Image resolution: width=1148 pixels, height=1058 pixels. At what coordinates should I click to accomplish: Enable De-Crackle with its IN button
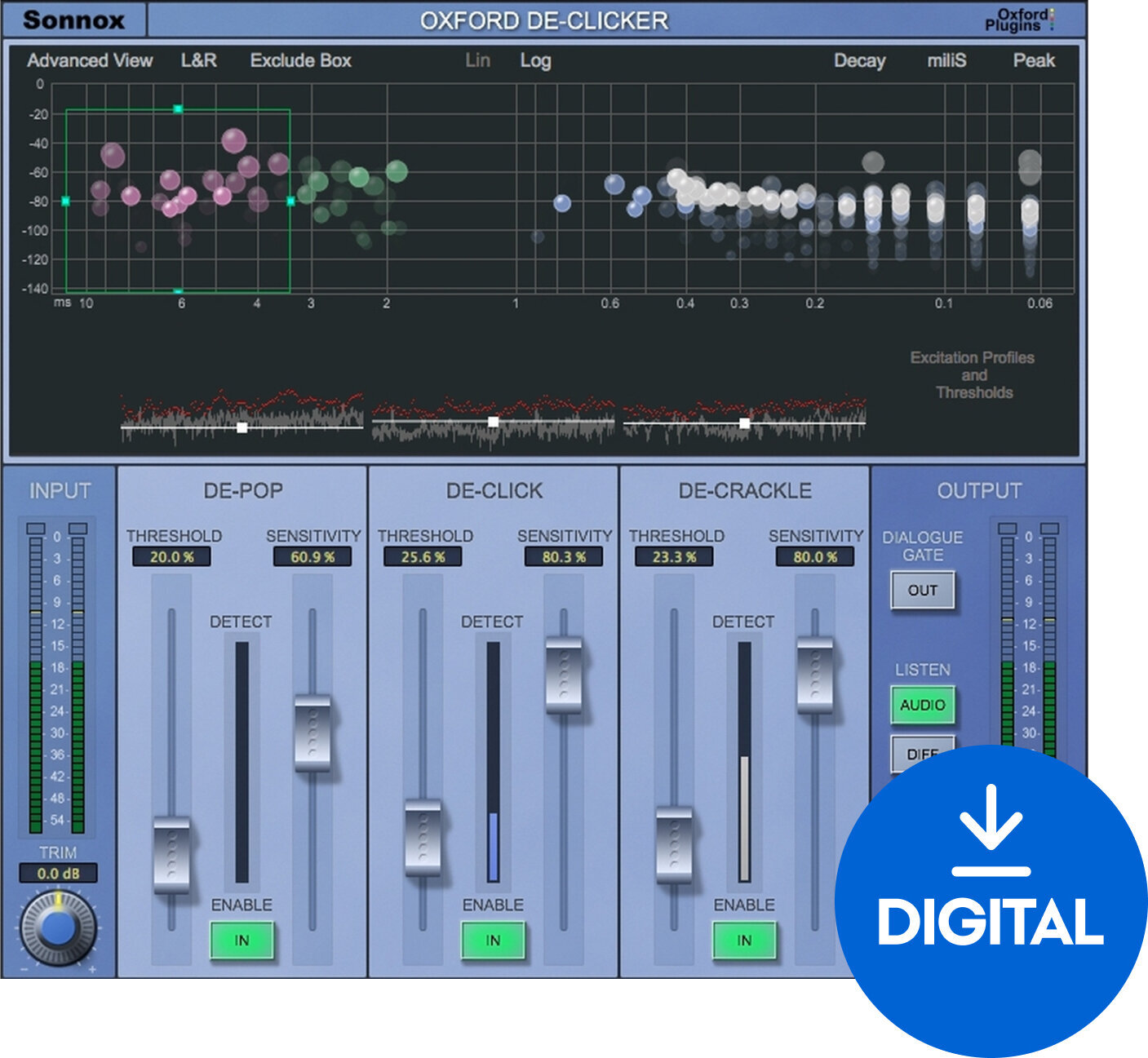pyautogui.click(x=743, y=940)
